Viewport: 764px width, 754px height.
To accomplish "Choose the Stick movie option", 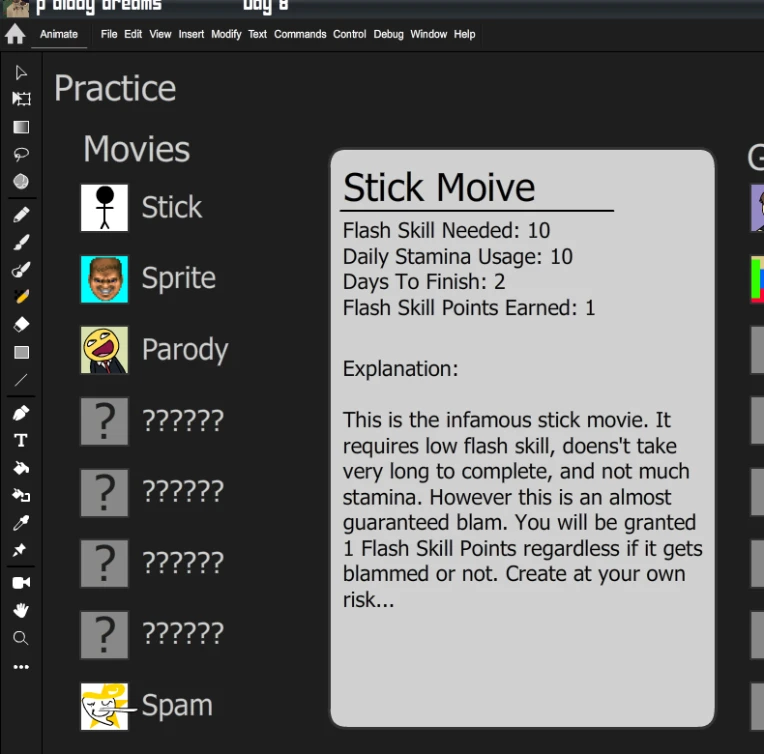I will click(x=172, y=208).
